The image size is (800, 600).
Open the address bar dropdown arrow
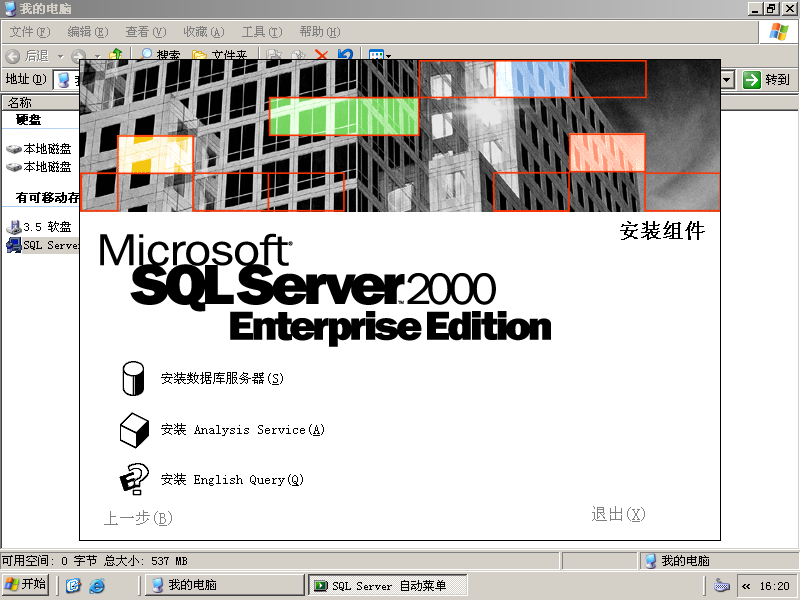[728, 80]
